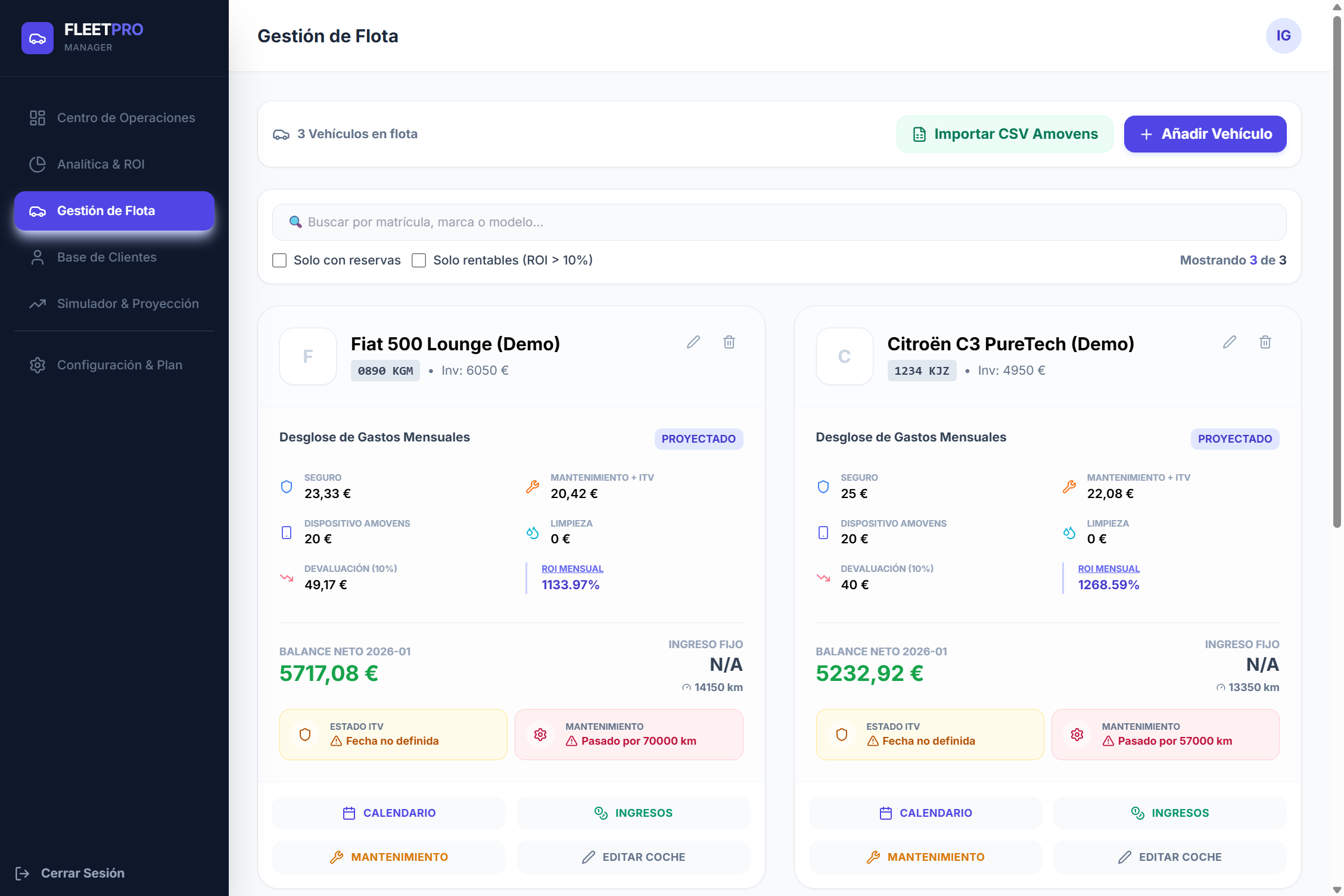Click the logout icon next to Cerrar Sesión
The width and height of the screenshot is (1344, 896).
coord(23,873)
